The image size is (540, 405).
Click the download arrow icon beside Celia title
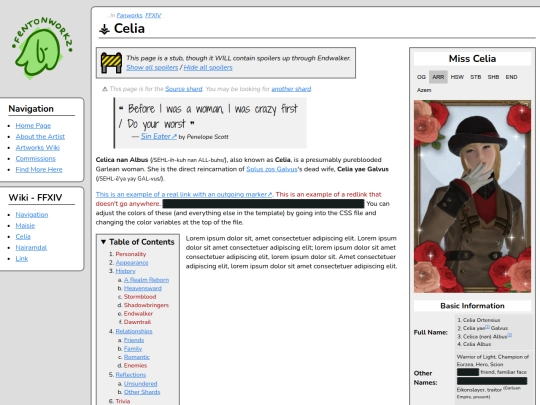(104, 29)
